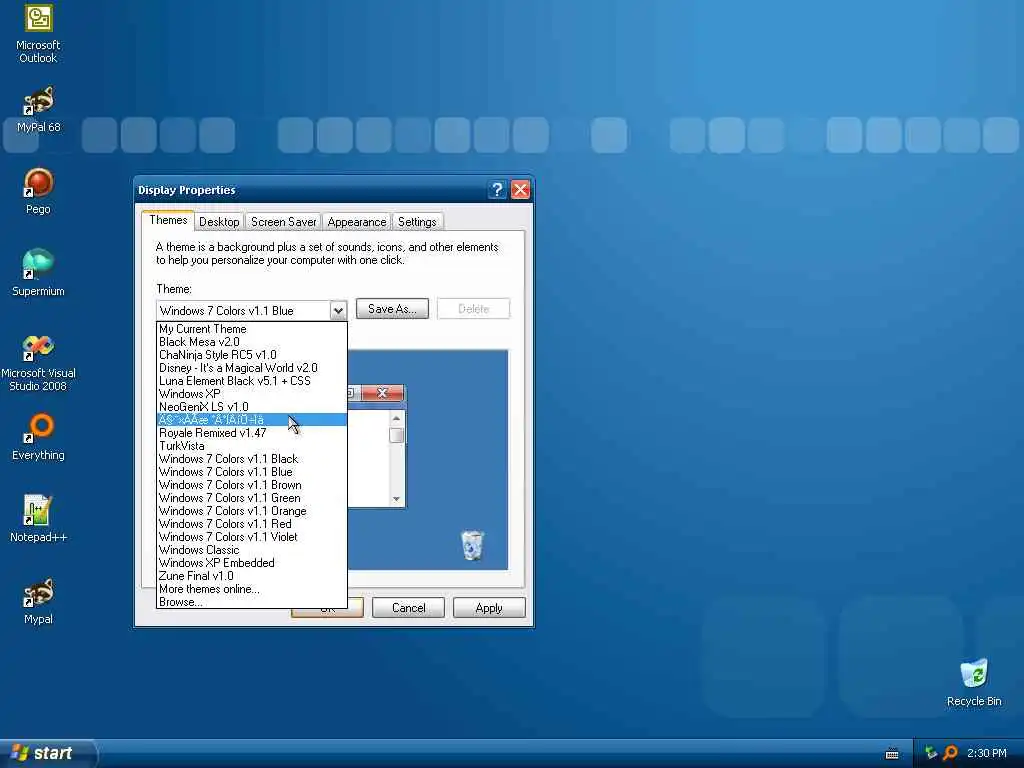This screenshot has height=768, width=1024.
Task: Choose Windows 7 Colors v1.1 Violet
Action: coord(251,537)
